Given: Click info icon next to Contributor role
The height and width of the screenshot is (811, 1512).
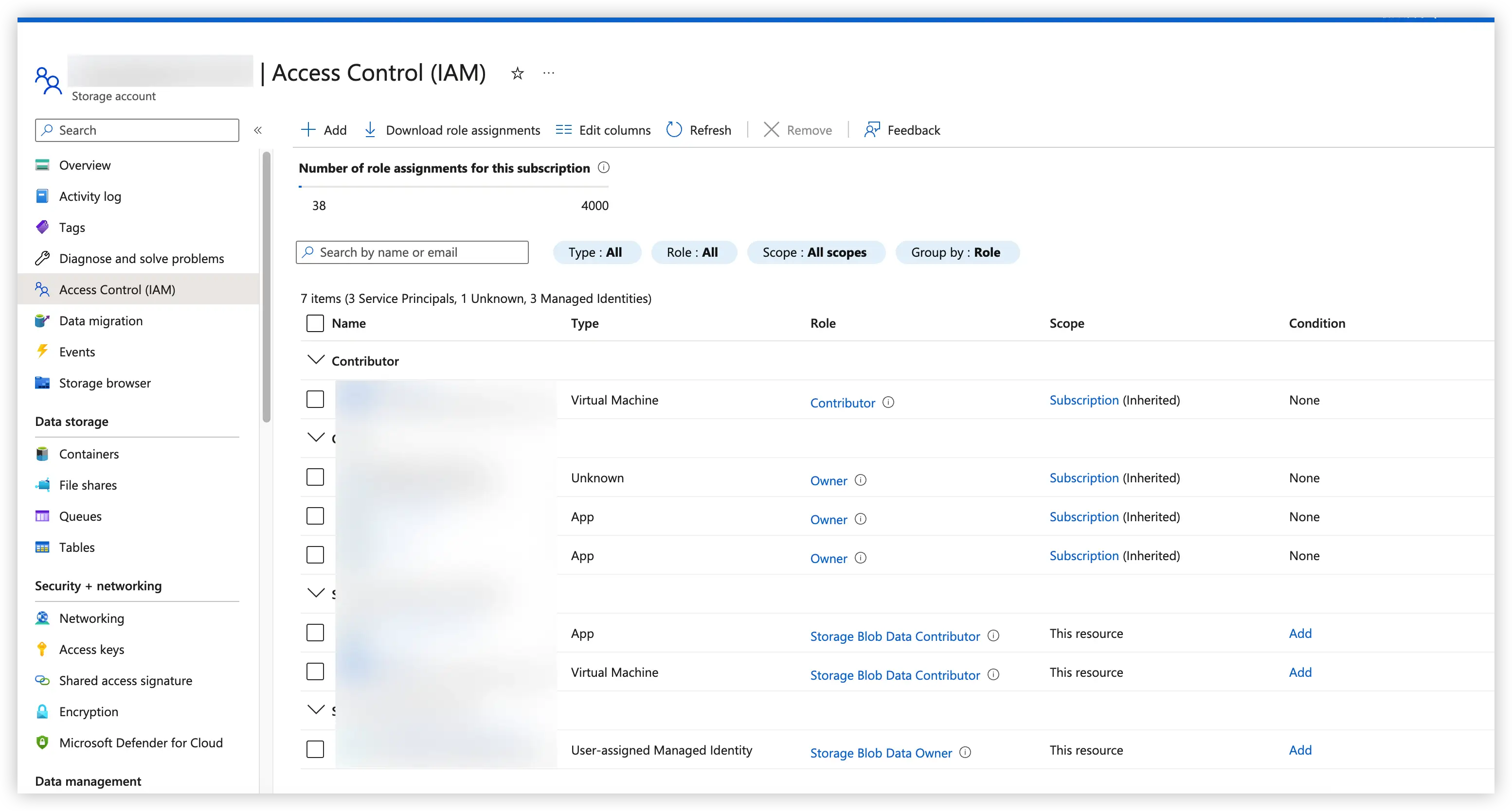Looking at the screenshot, I should [888, 403].
